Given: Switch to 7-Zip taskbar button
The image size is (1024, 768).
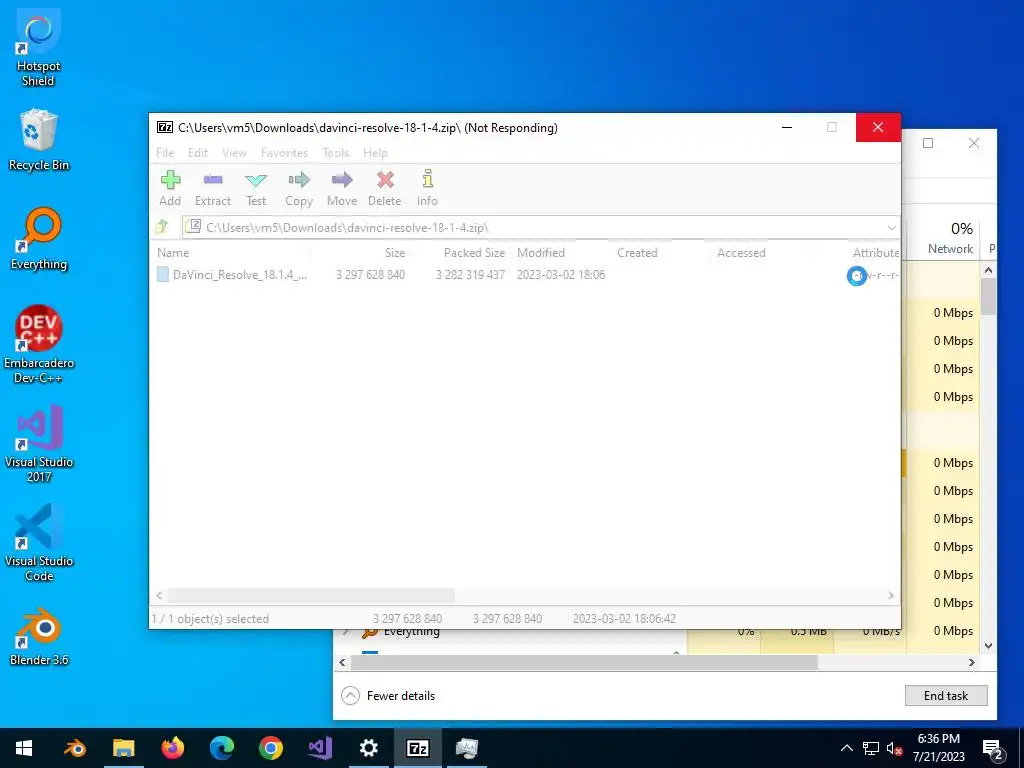Looking at the screenshot, I should 417,748.
